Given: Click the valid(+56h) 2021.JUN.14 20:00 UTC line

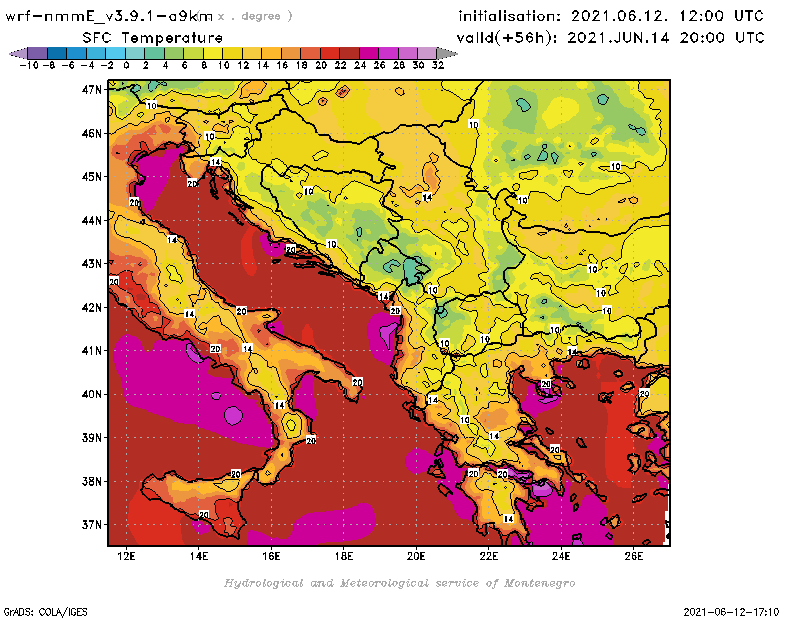Looking at the screenshot, I should [611, 37].
